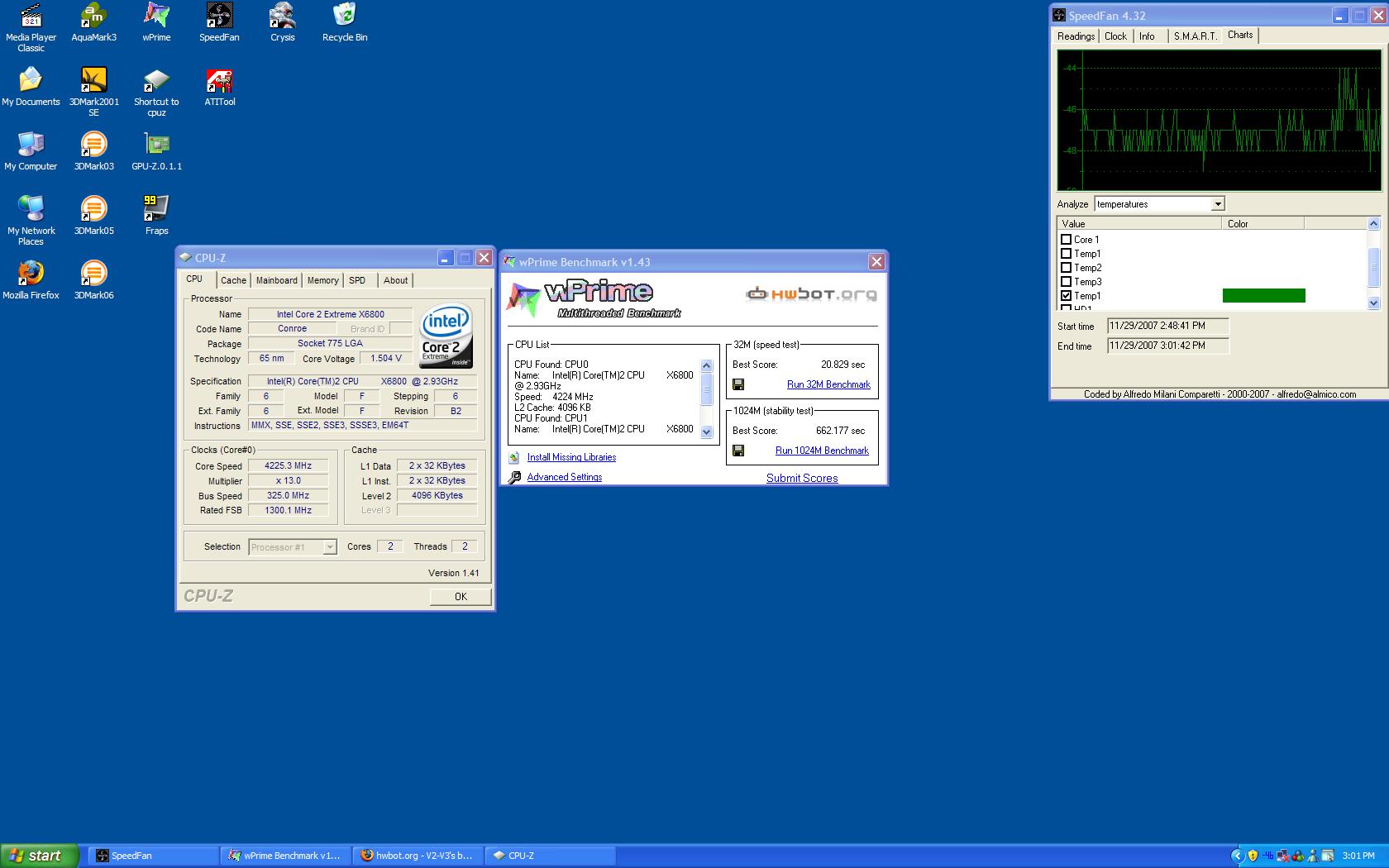
Task: Click the disconnected network tray icon
Action: coord(1282,856)
